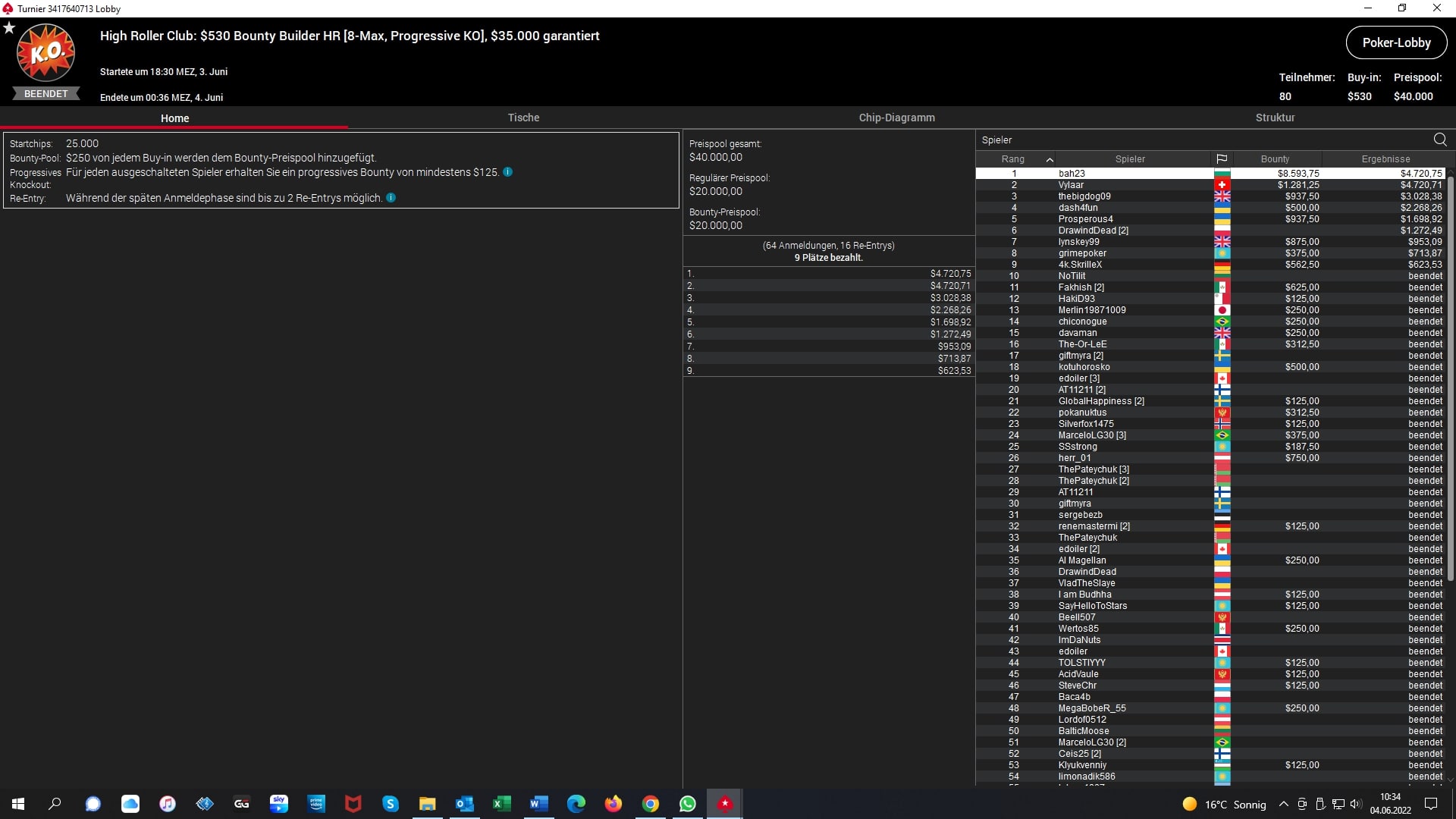The height and width of the screenshot is (819, 1456).
Task: Open the Chip-Diagramm tab
Action: point(896,118)
